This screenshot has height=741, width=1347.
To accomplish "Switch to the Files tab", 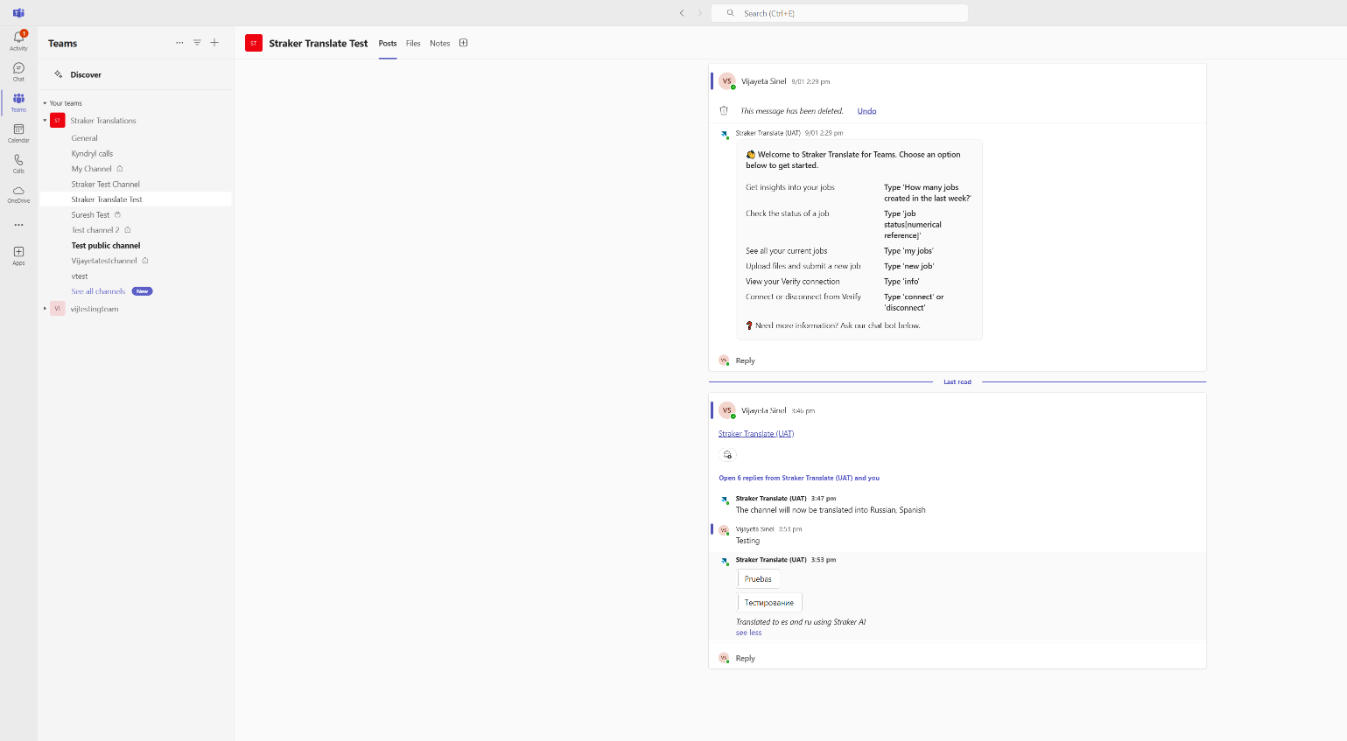I will tap(413, 43).
